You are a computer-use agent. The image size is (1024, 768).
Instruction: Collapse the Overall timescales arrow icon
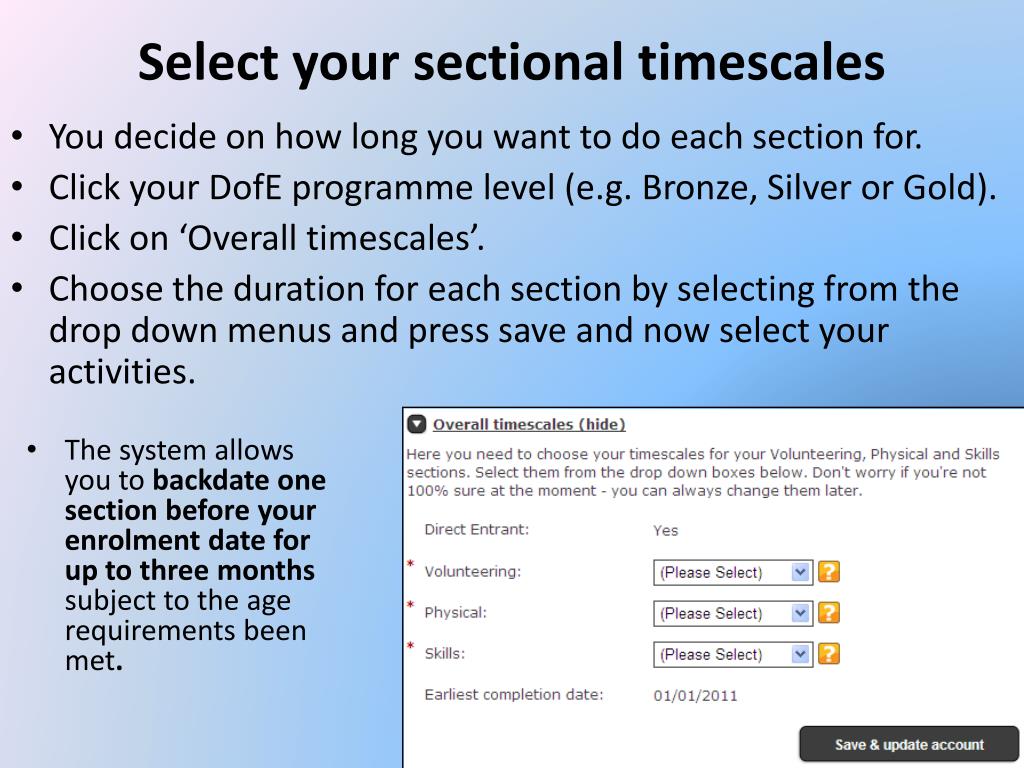(x=417, y=424)
